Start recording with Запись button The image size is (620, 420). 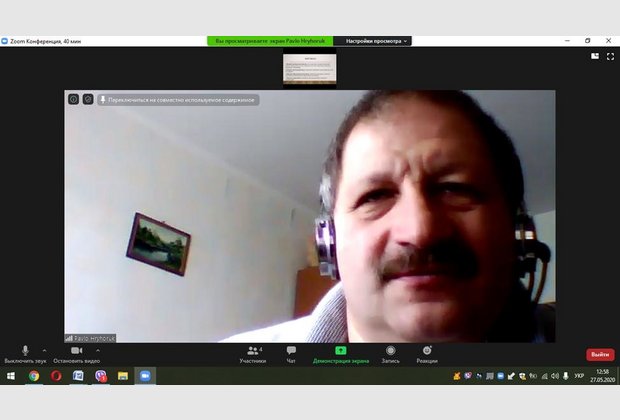pyautogui.click(x=391, y=355)
